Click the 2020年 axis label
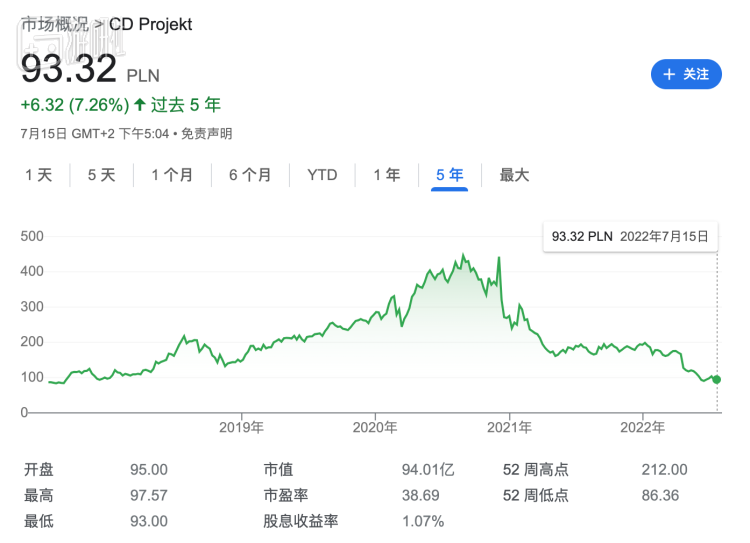Image resolution: width=750 pixels, height=543 pixels. pos(375,427)
